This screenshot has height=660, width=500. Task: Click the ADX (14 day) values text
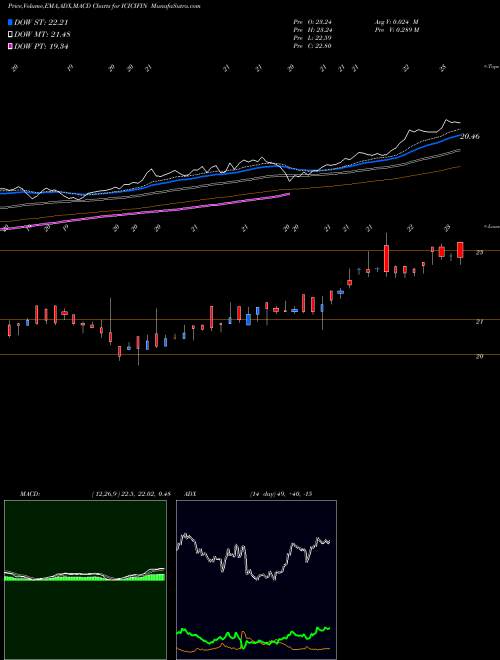click(281, 494)
